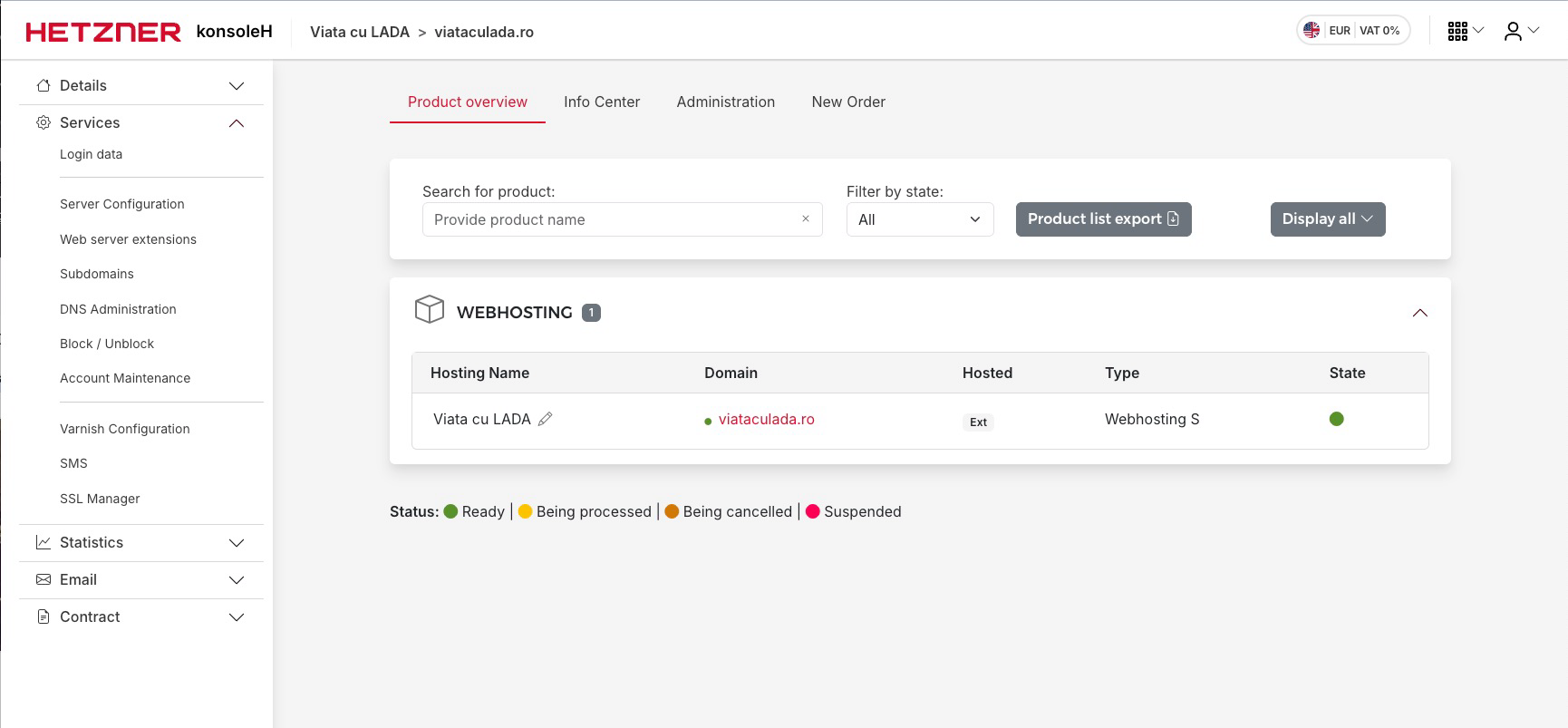Click the language flag icon
This screenshot has height=728, width=1568.
point(1312,31)
